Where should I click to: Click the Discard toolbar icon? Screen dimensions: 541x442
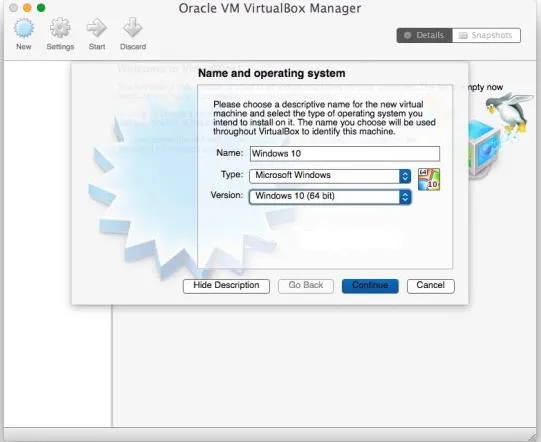pyautogui.click(x=133, y=28)
